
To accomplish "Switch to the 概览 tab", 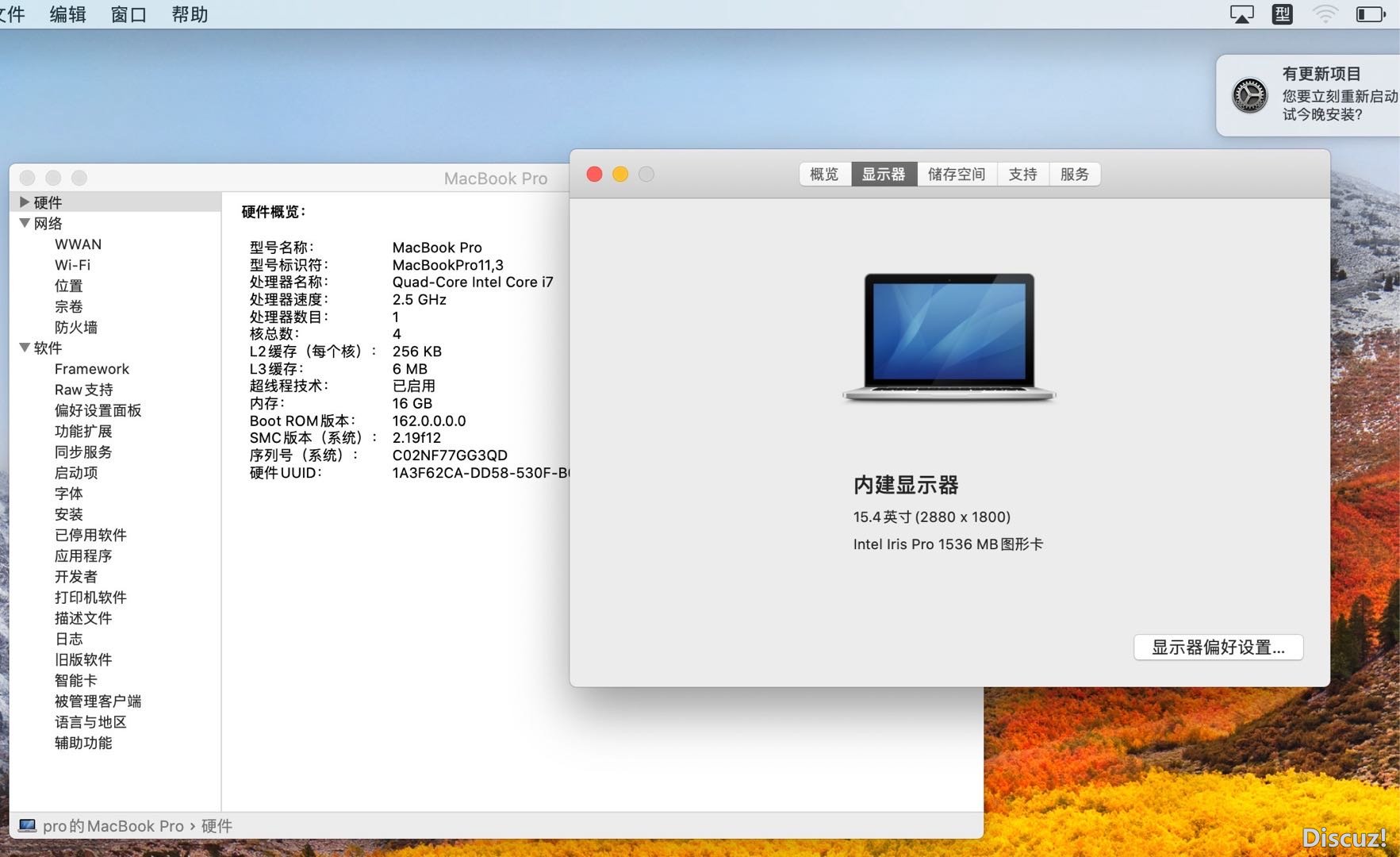I will (x=825, y=174).
